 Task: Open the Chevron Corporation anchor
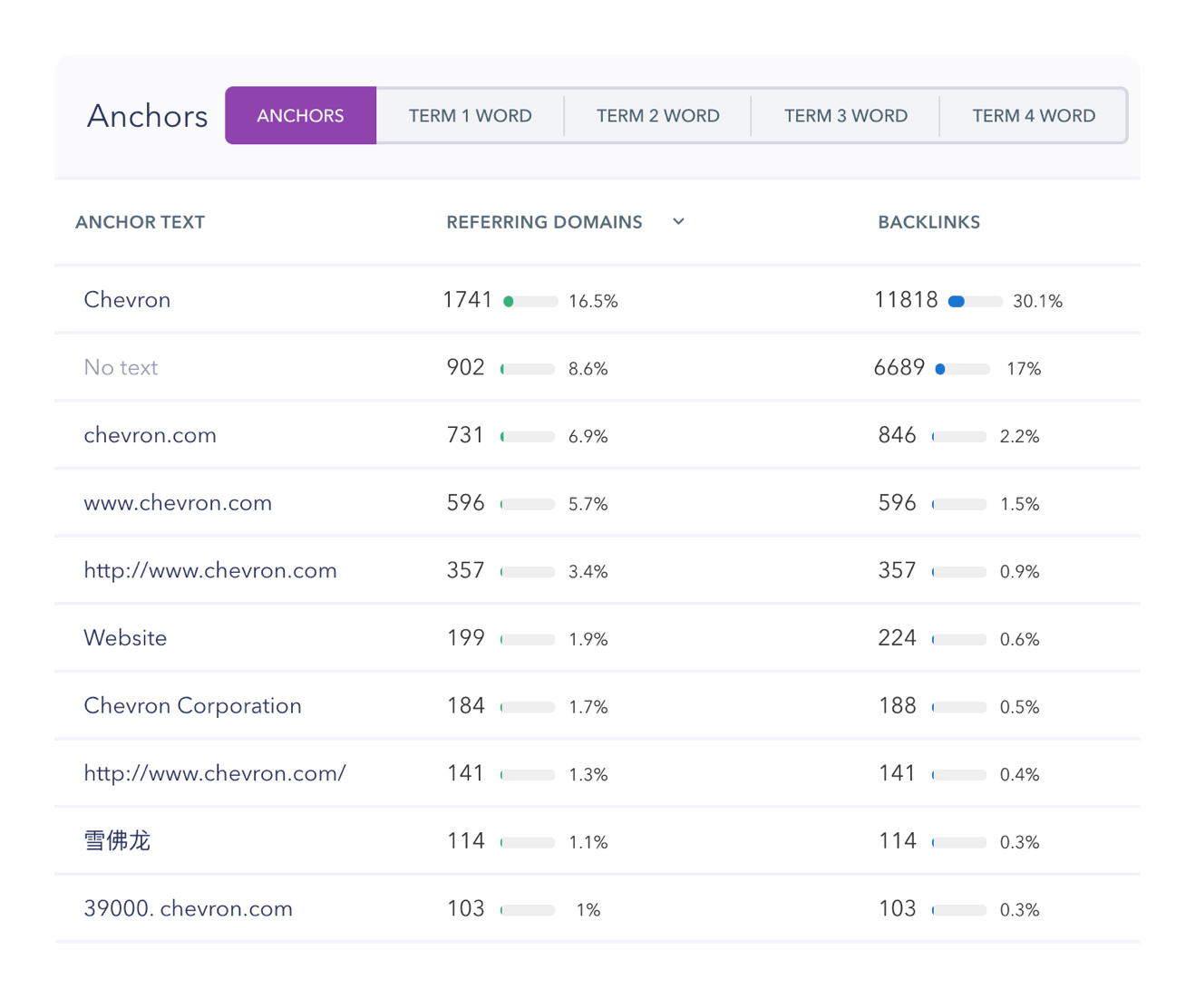click(x=192, y=706)
